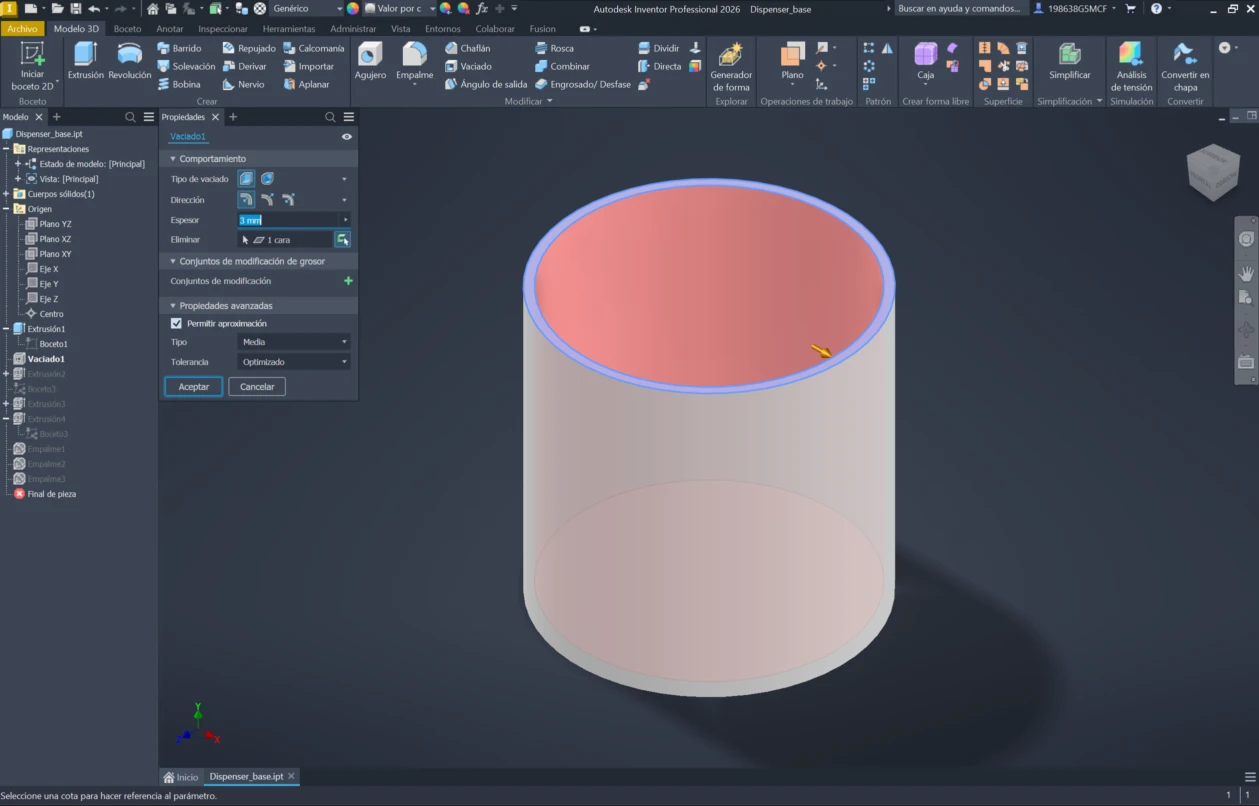Image resolution: width=1259 pixels, height=806 pixels.
Task: Select the second Dirección option
Action: point(267,200)
